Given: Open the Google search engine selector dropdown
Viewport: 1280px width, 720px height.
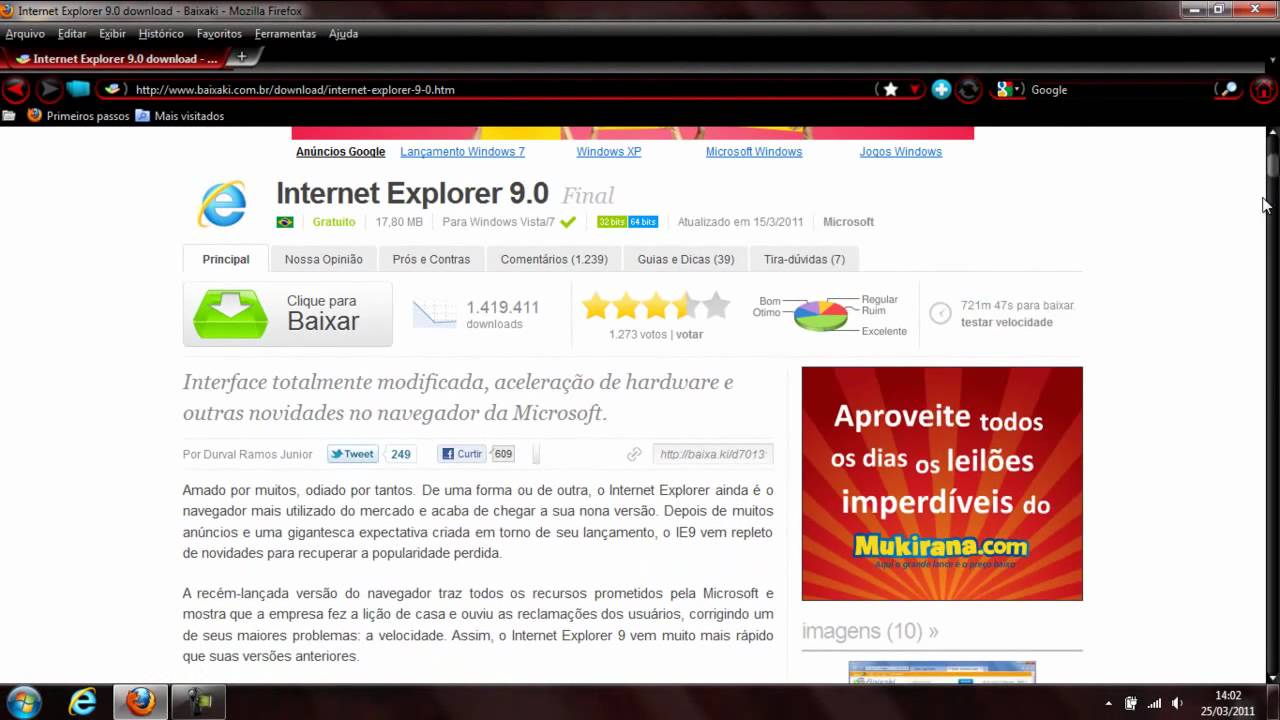Looking at the screenshot, I should coord(1010,89).
